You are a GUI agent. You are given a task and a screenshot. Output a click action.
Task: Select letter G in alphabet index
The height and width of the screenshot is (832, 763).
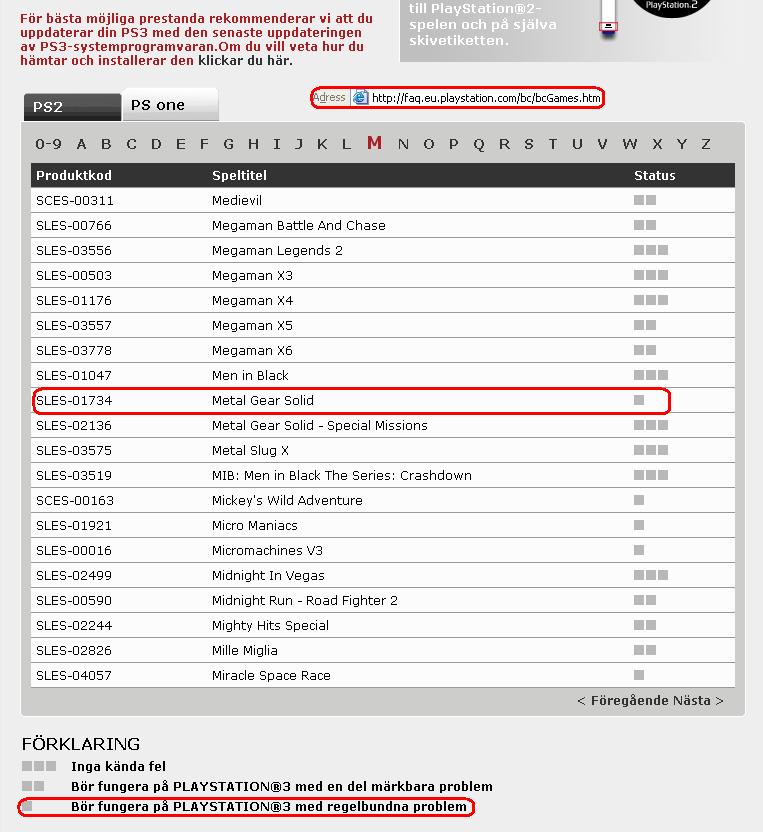[229, 144]
